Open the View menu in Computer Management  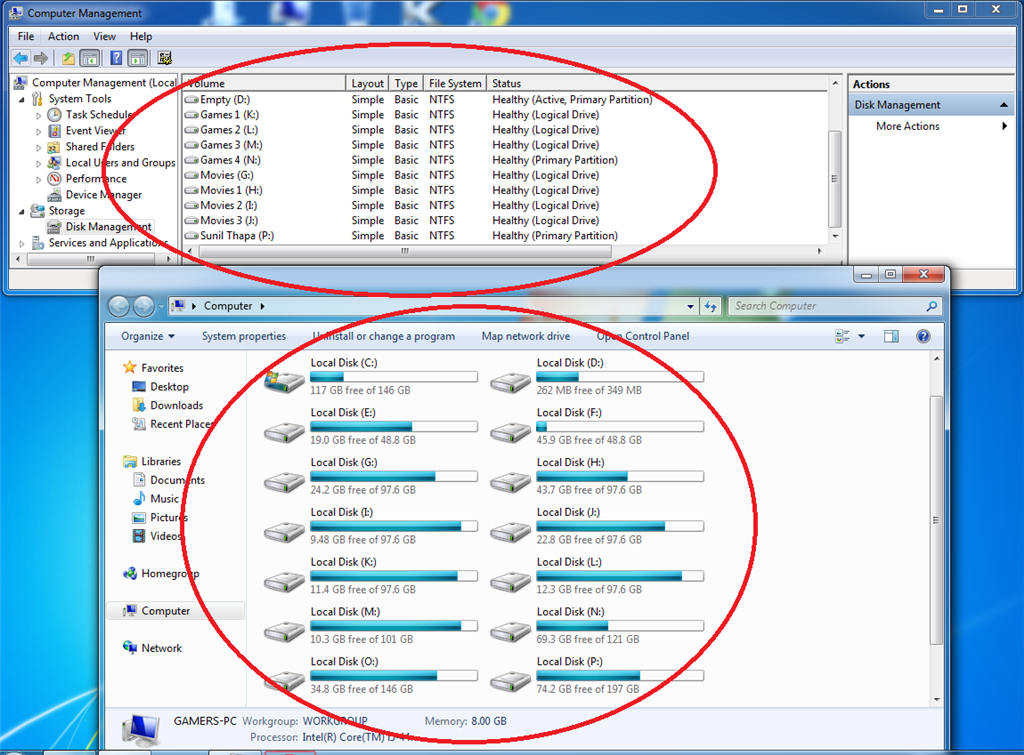point(104,36)
